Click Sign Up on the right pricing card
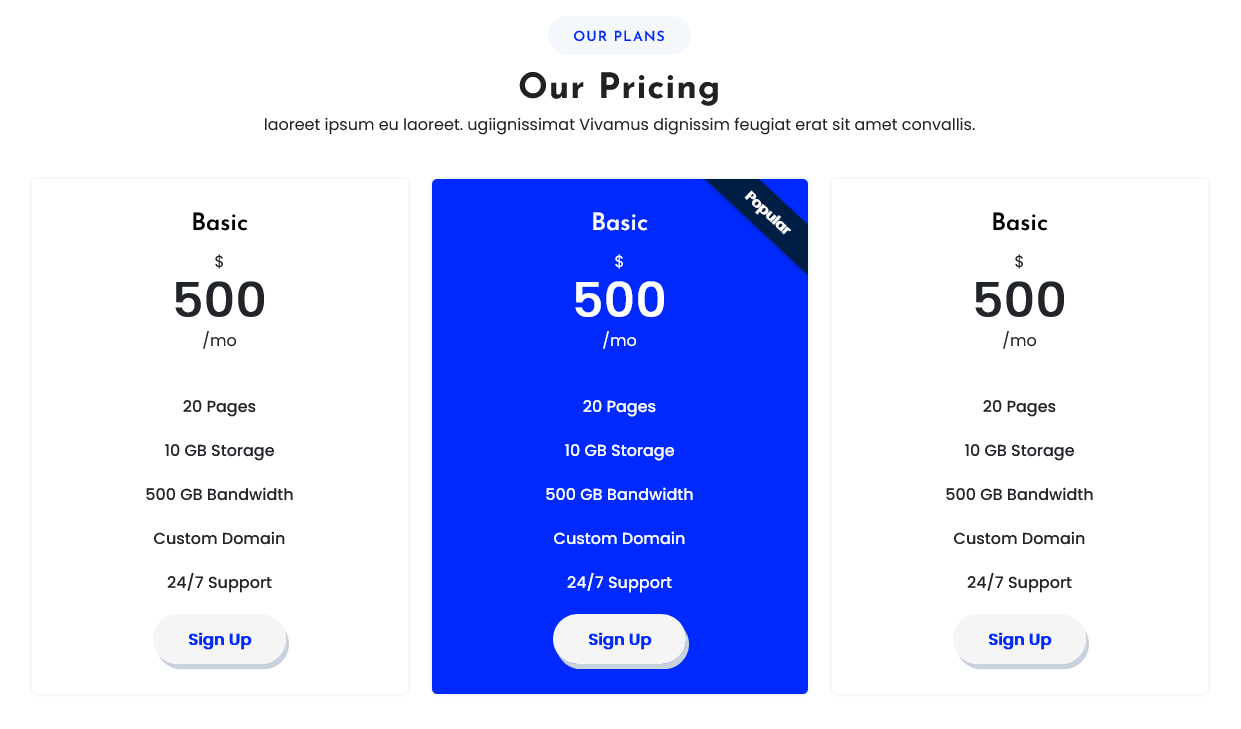The width and height of the screenshot is (1241, 729). [1019, 639]
